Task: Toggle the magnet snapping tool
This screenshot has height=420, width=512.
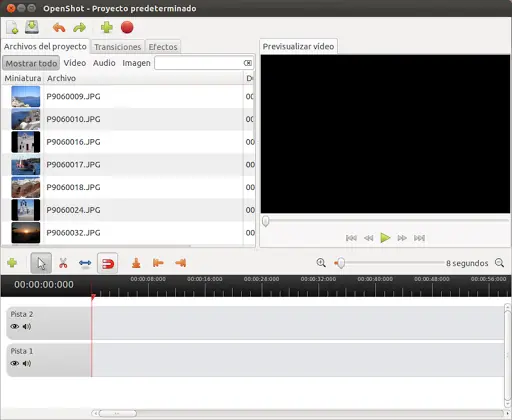Action: tap(107, 263)
